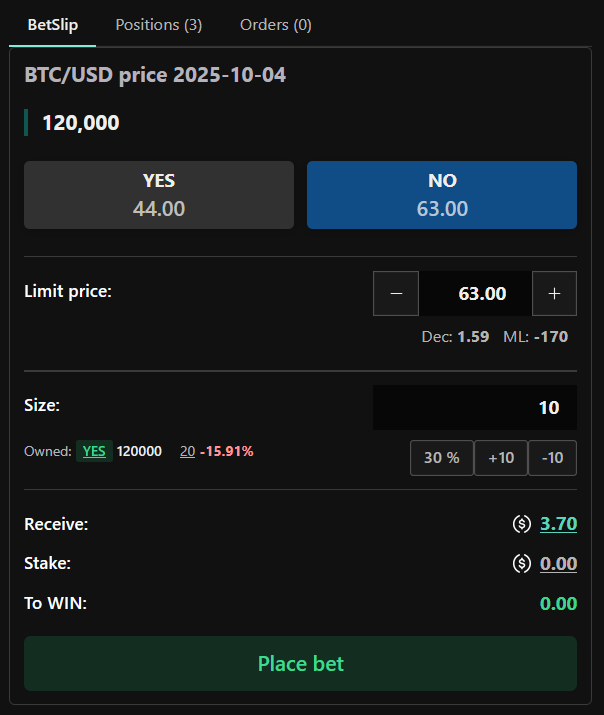The width and height of the screenshot is (604, 715).
Task: Select the YES outcome at 44.00
Action: 159,195
